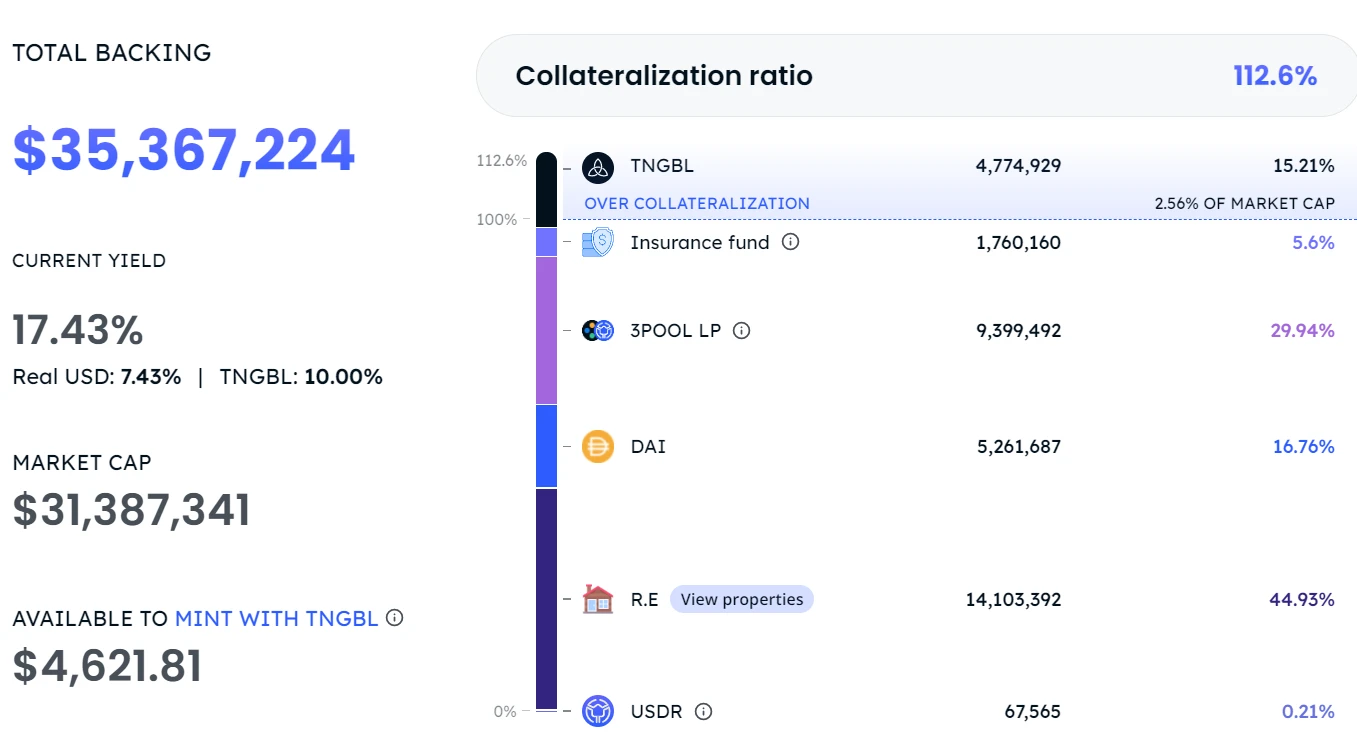
Task: Click the 3POOL LP token icon
Action: pos(598,330)
